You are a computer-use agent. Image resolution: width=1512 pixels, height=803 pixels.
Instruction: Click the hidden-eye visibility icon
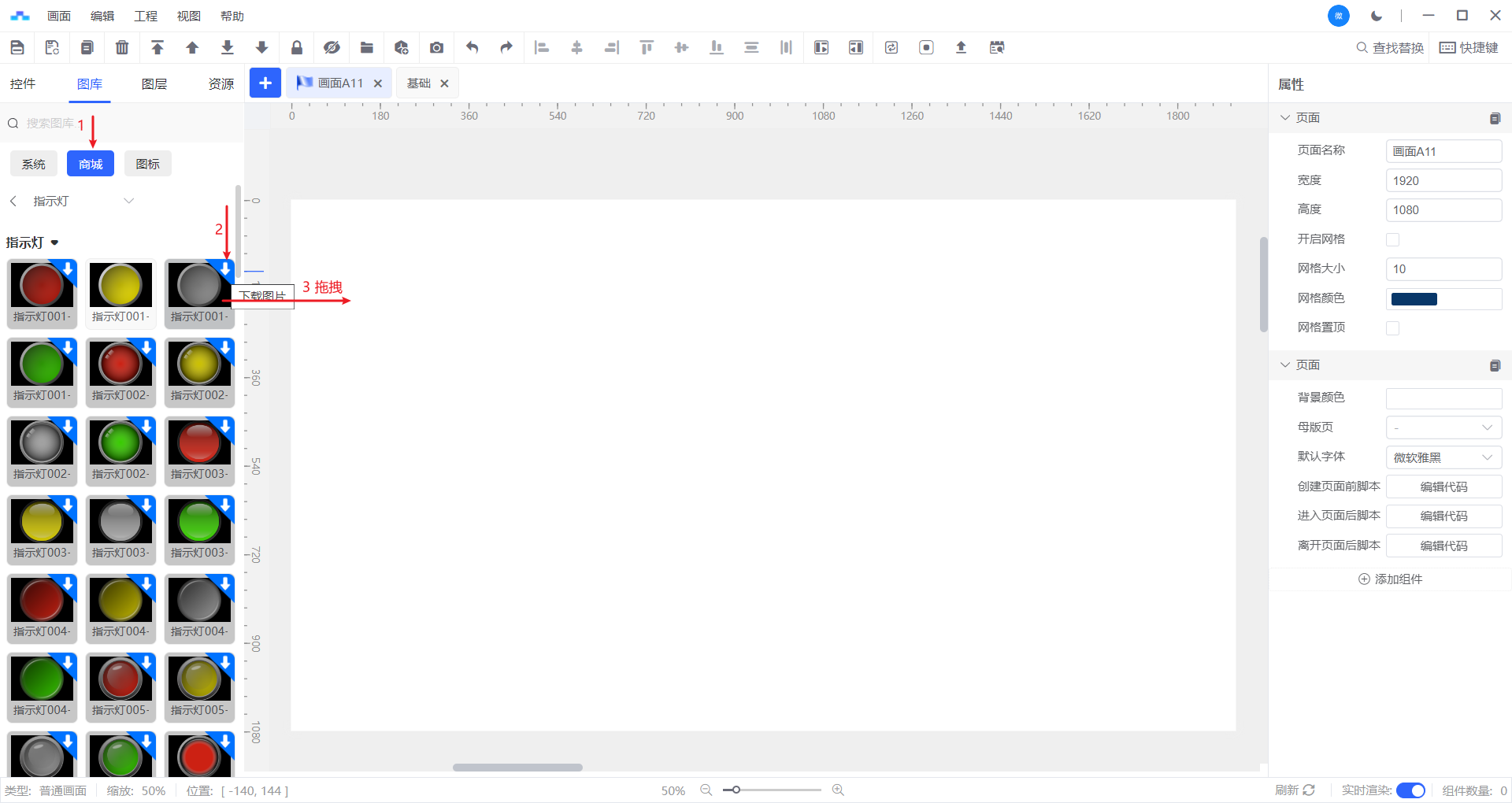click(332, 48)
